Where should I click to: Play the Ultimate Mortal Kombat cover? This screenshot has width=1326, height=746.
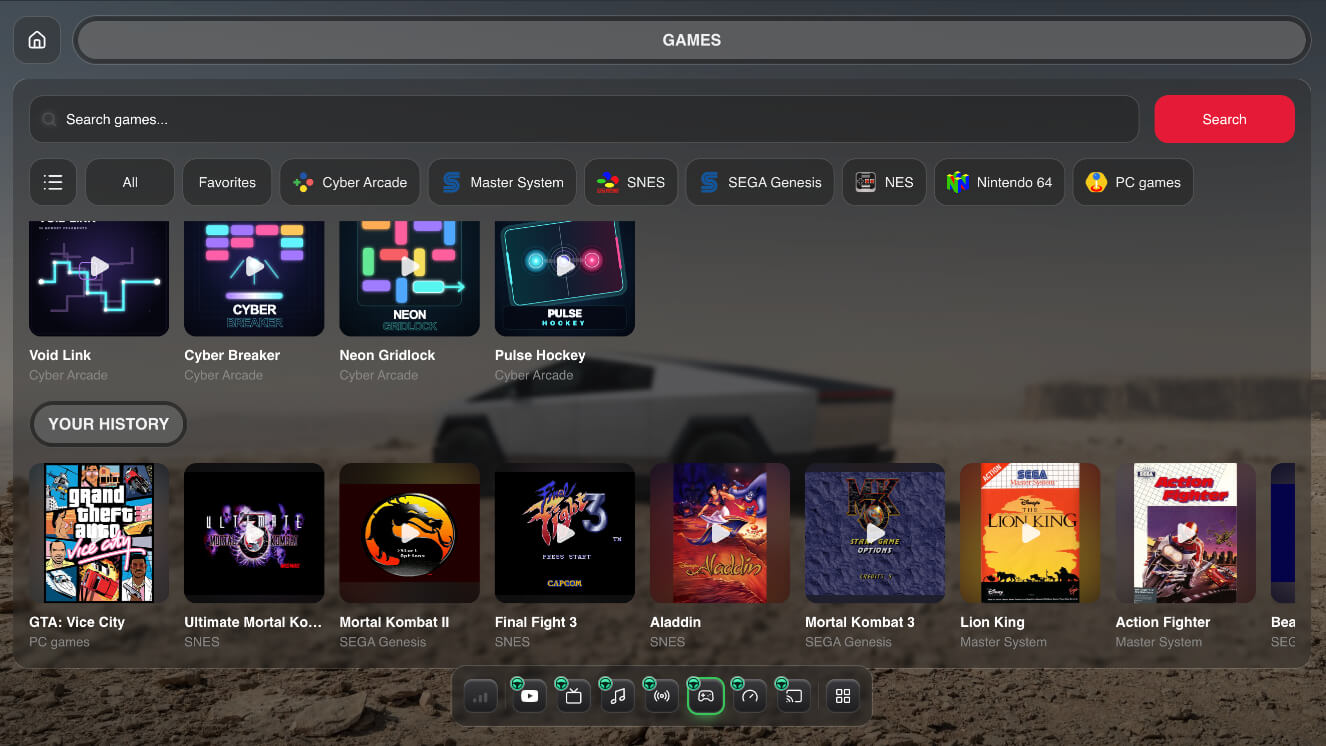[254, 533]
